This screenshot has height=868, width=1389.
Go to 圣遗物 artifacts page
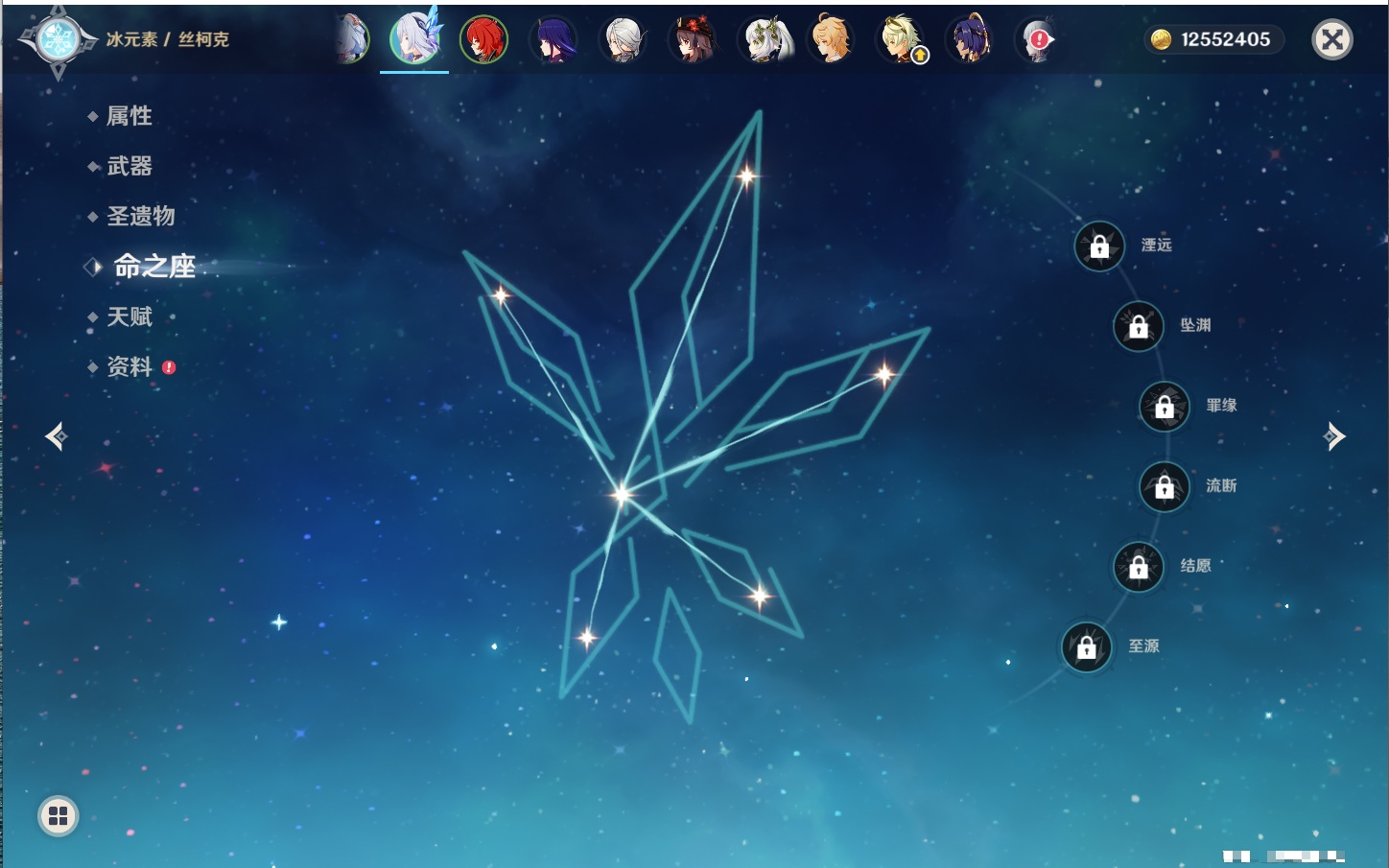(141, 216)
